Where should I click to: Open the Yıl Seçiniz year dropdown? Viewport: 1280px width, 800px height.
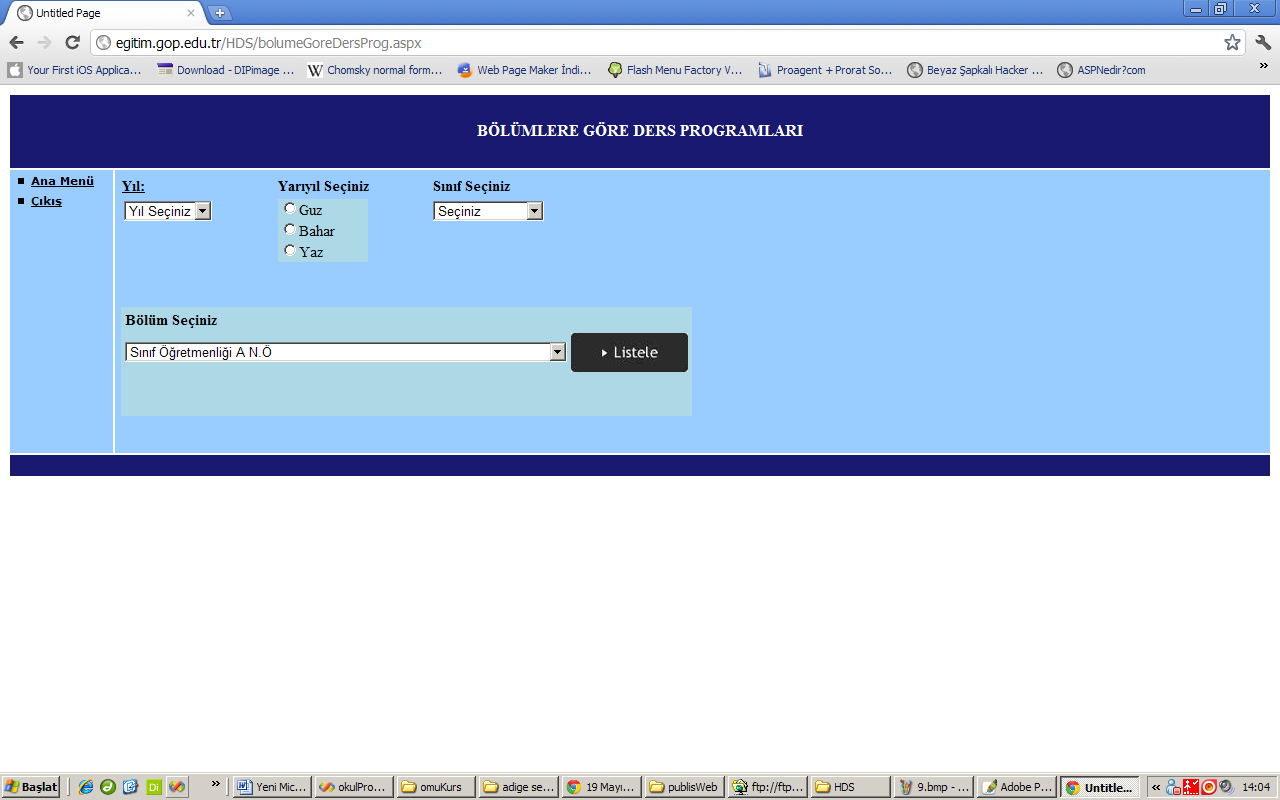point(167,211)
